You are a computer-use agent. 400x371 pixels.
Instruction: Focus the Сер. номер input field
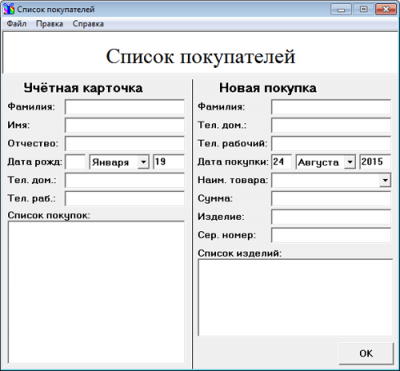click(331, 235)
